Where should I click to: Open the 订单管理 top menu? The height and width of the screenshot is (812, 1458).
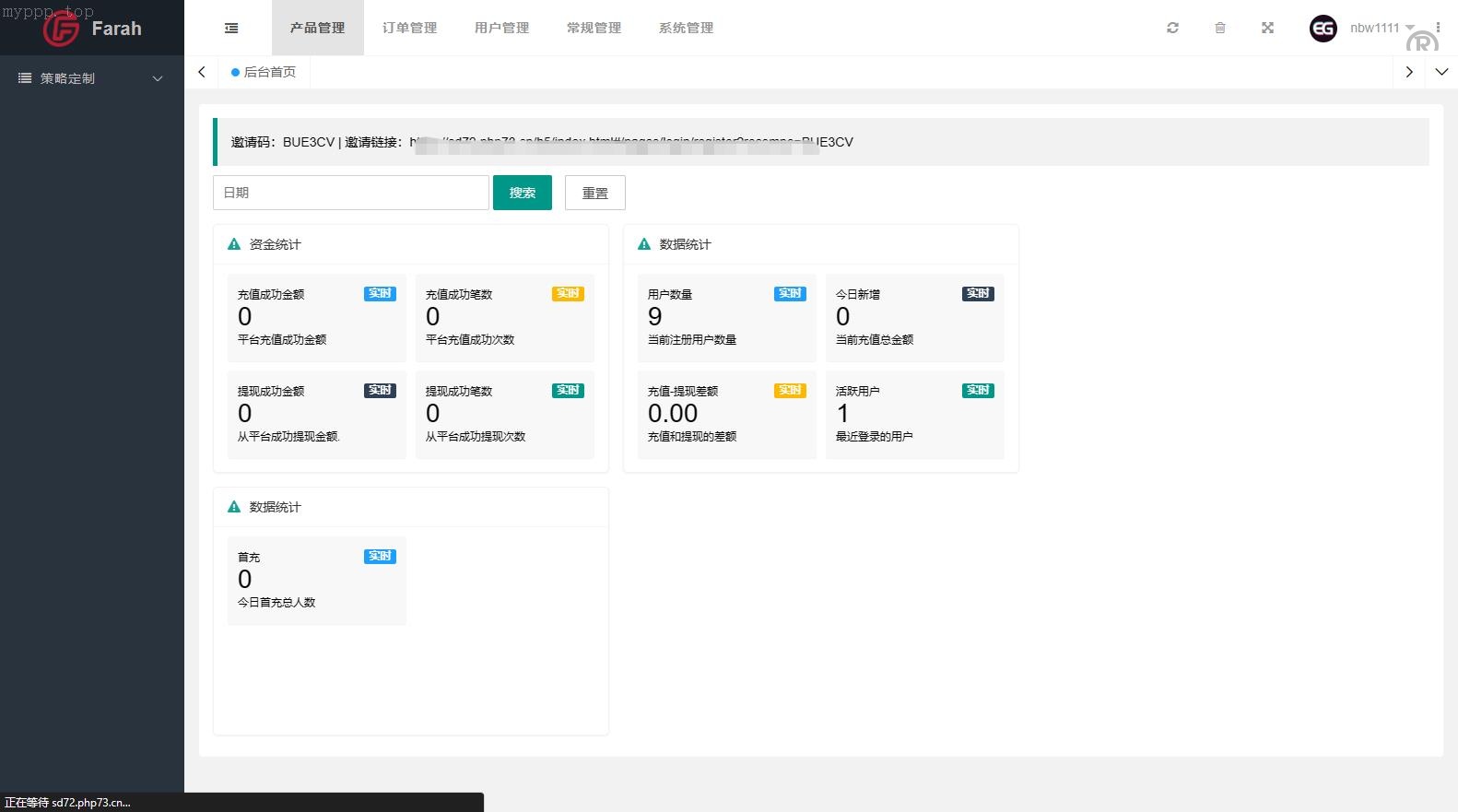point(409,28)
